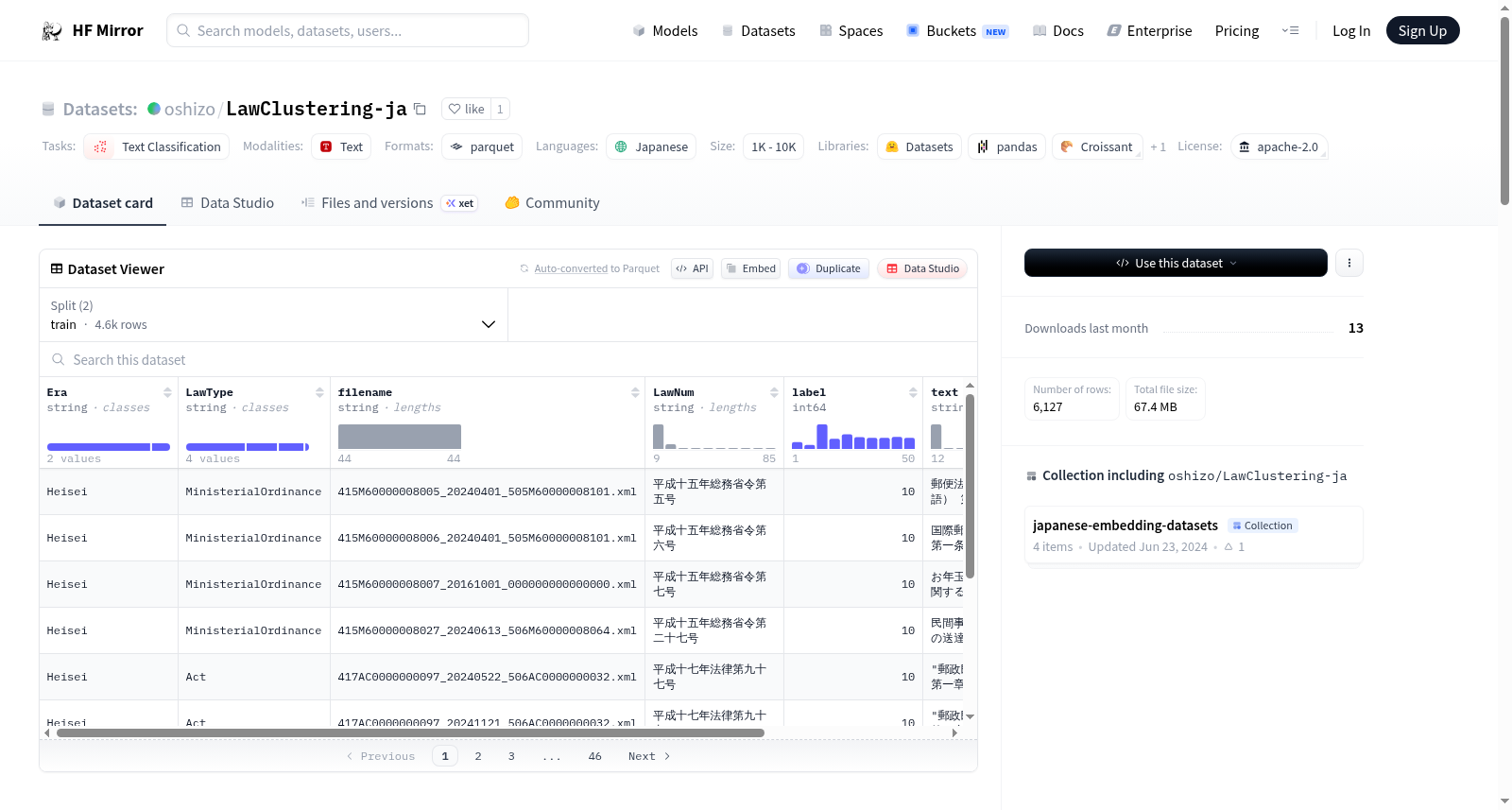Show the +1 more libraries
The width and height of the screenshot is (1512, 810).
point(1158,147)
